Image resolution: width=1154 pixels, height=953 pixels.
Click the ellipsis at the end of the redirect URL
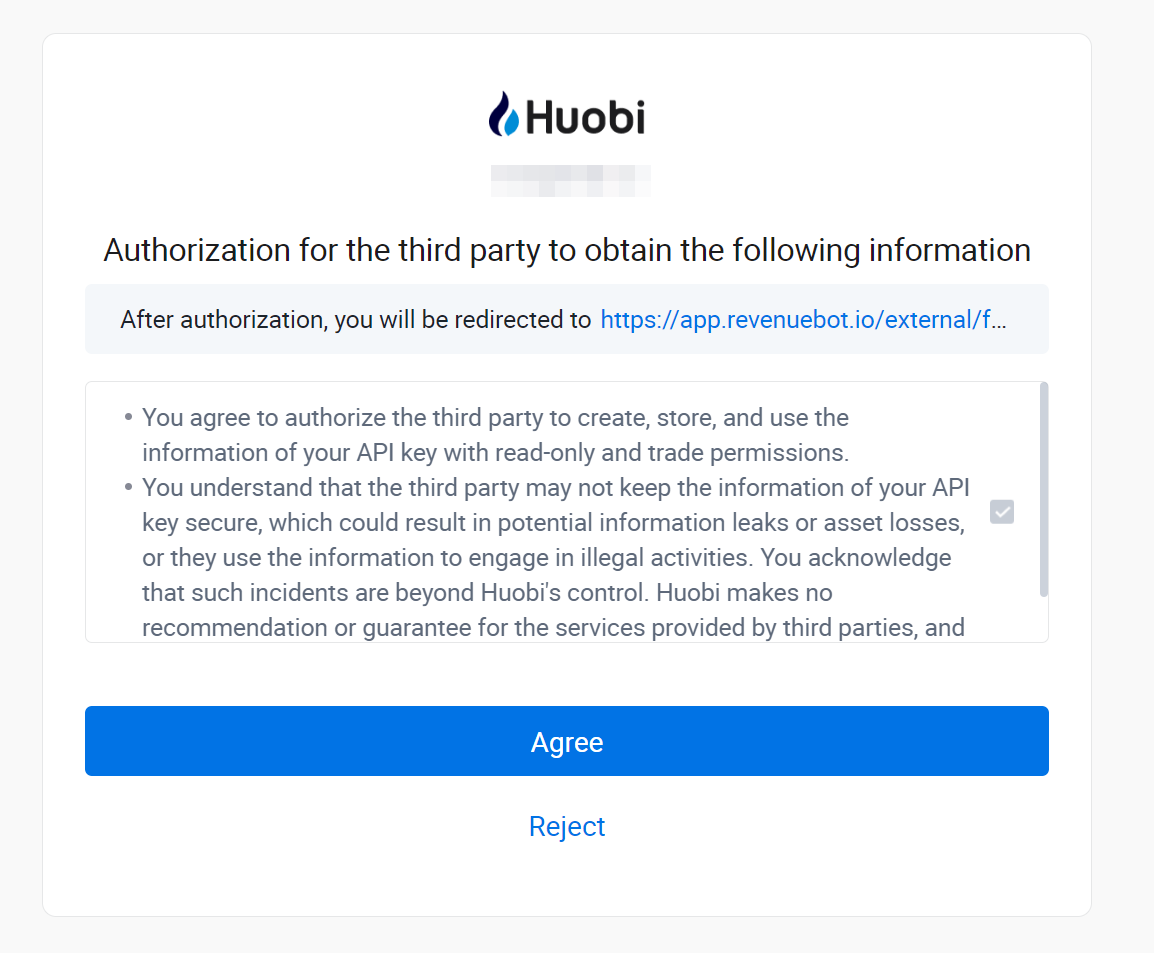point(999,321)
